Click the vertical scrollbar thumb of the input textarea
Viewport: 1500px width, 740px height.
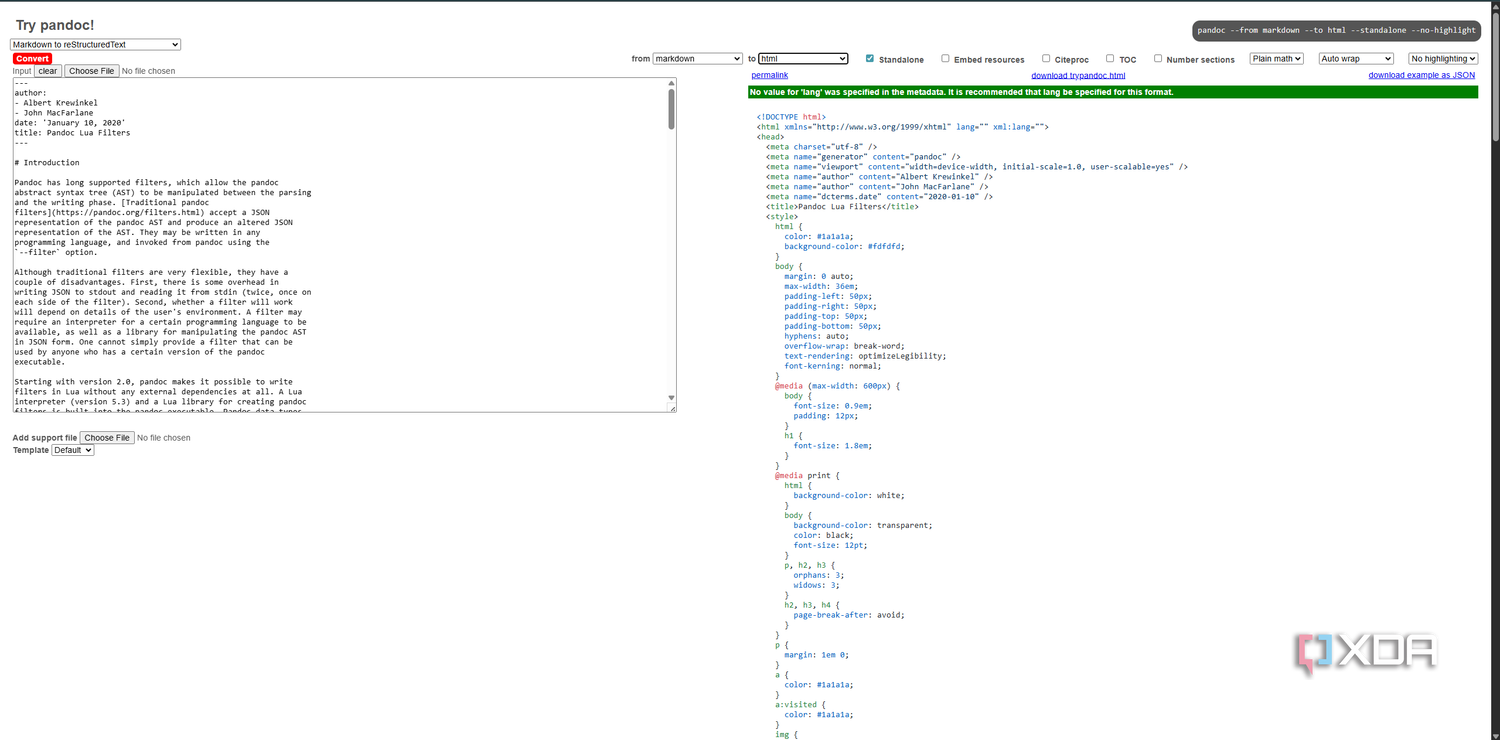coord(672,108)
